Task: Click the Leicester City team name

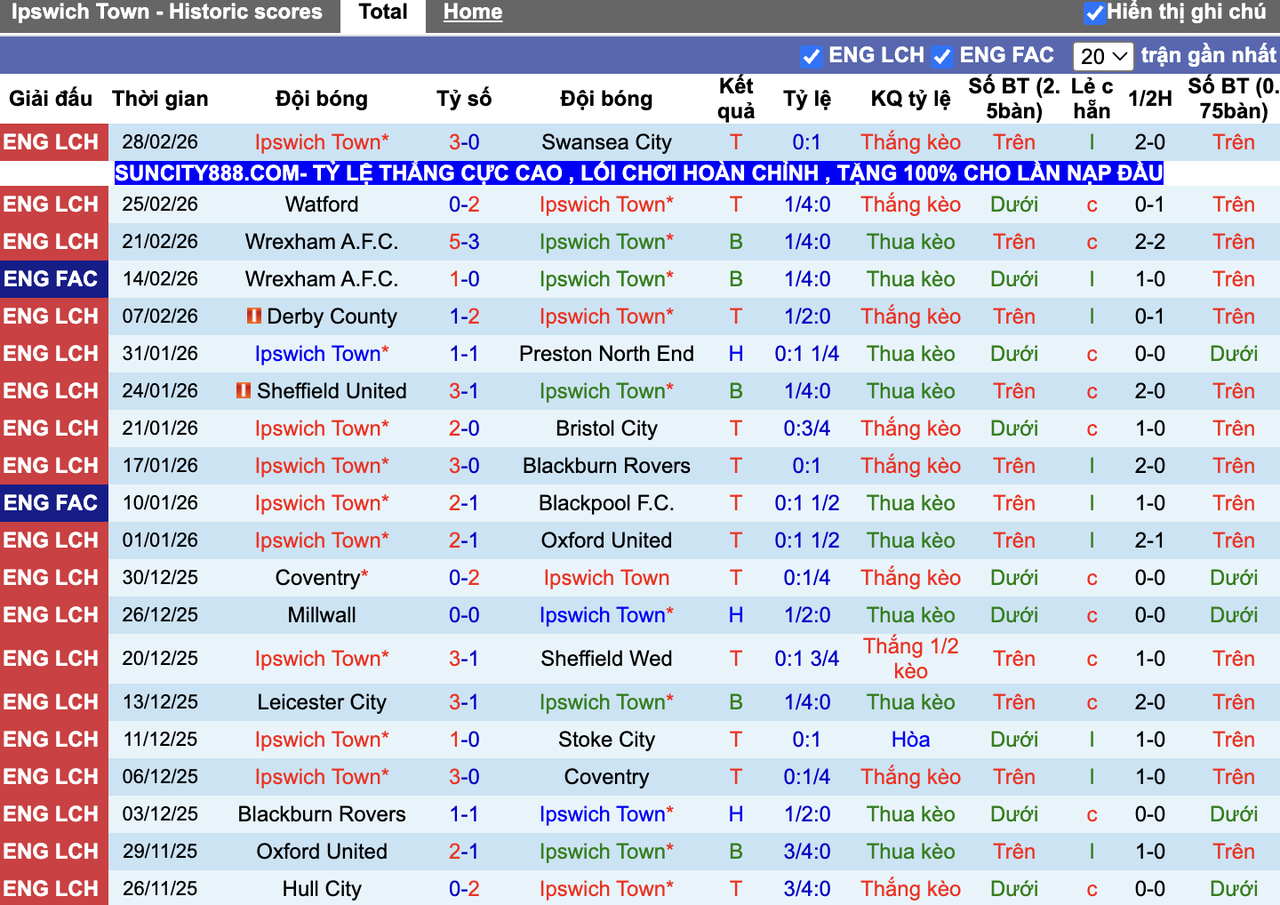Action: pyautogui.click(x=322, y=702)
